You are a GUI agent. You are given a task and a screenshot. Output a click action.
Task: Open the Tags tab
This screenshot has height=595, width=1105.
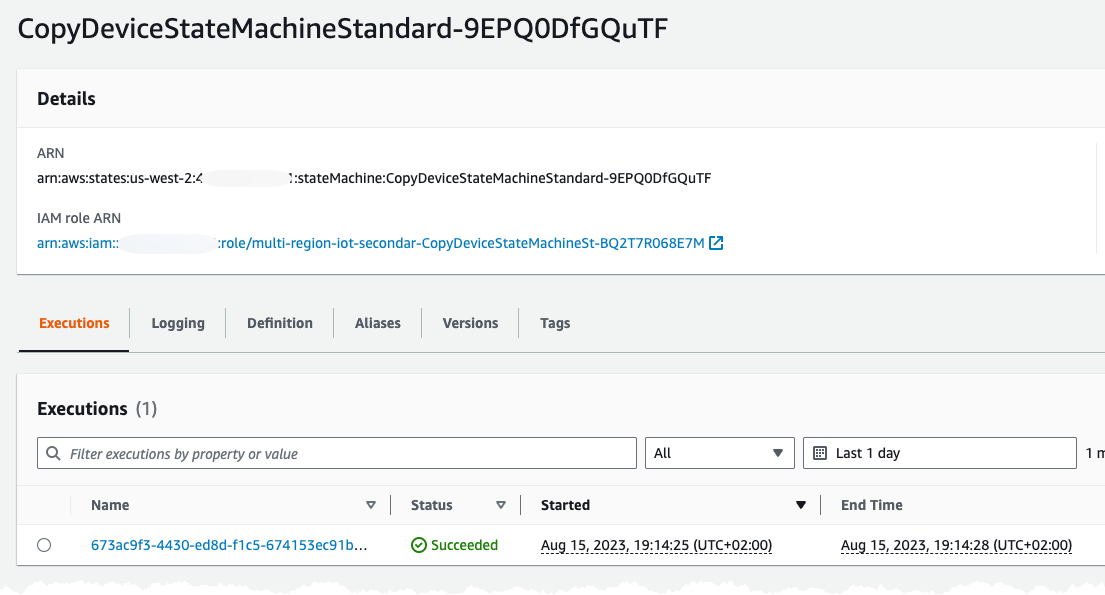pyautogui.click(x=555, y=323)
